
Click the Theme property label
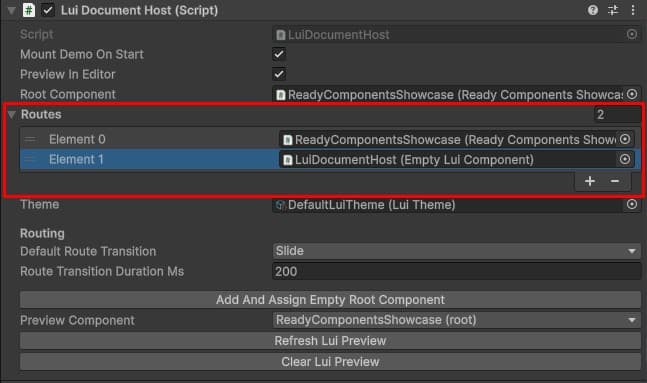(x=40, y=205)
